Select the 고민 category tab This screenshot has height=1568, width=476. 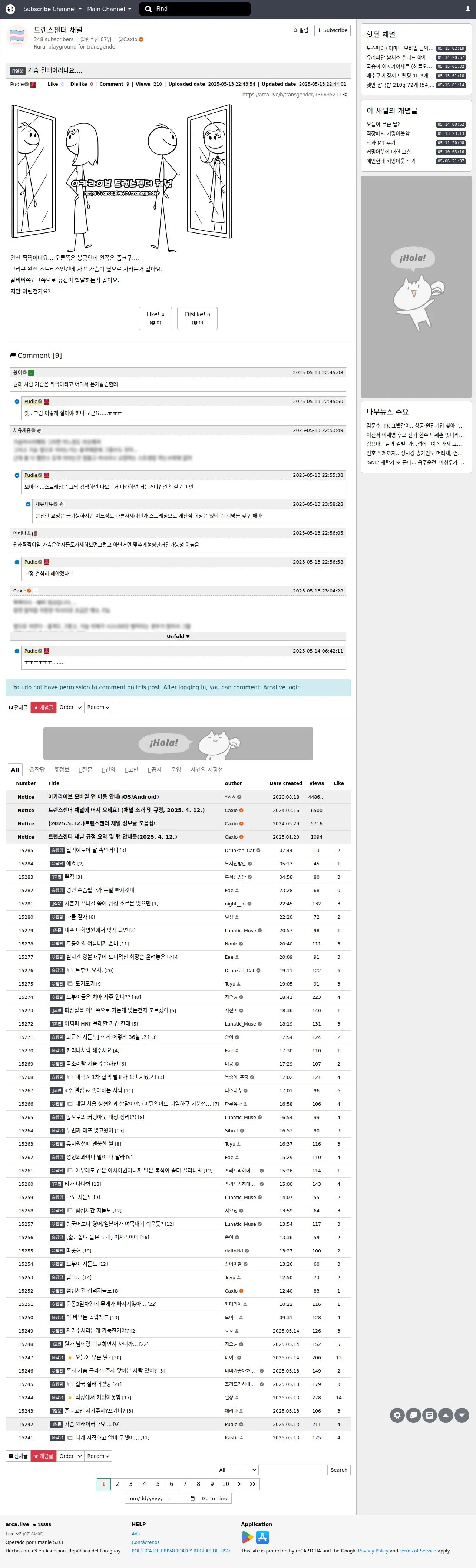tap(132, 770)
